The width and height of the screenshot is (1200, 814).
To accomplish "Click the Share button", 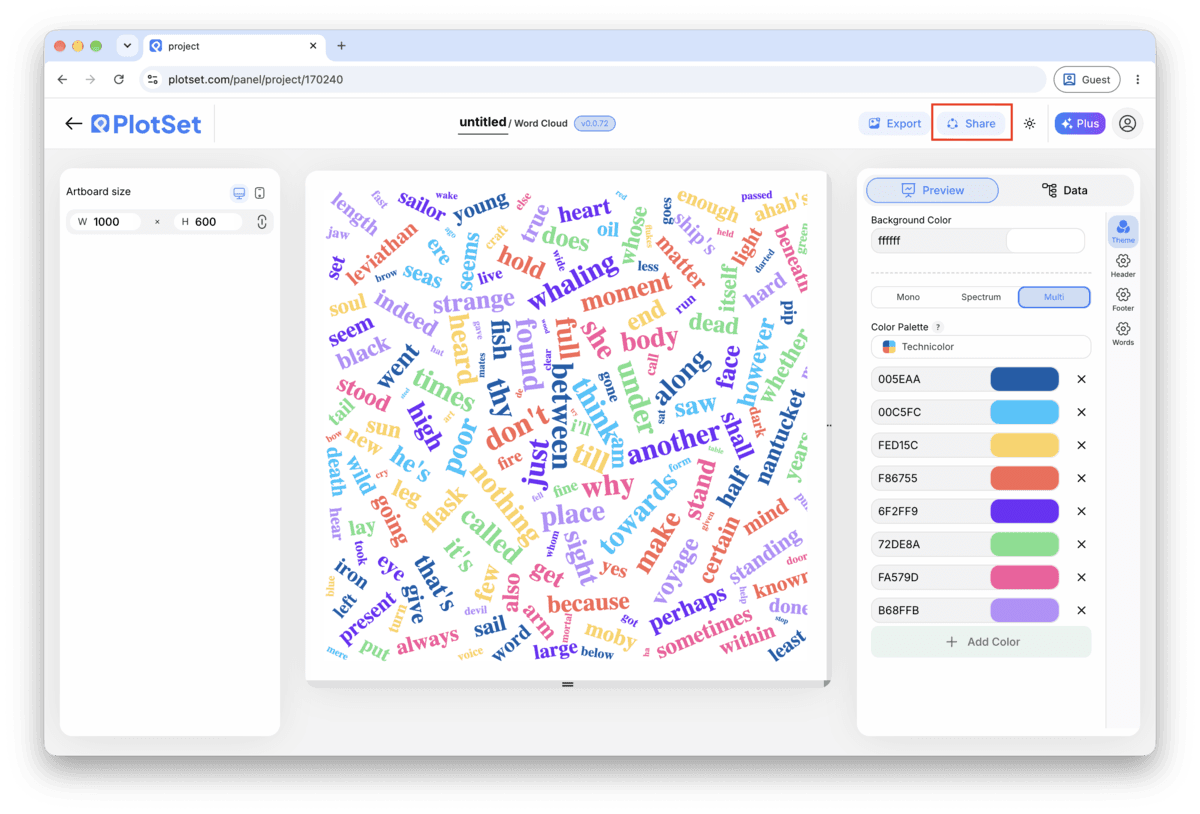I will [x=971, y=123].
